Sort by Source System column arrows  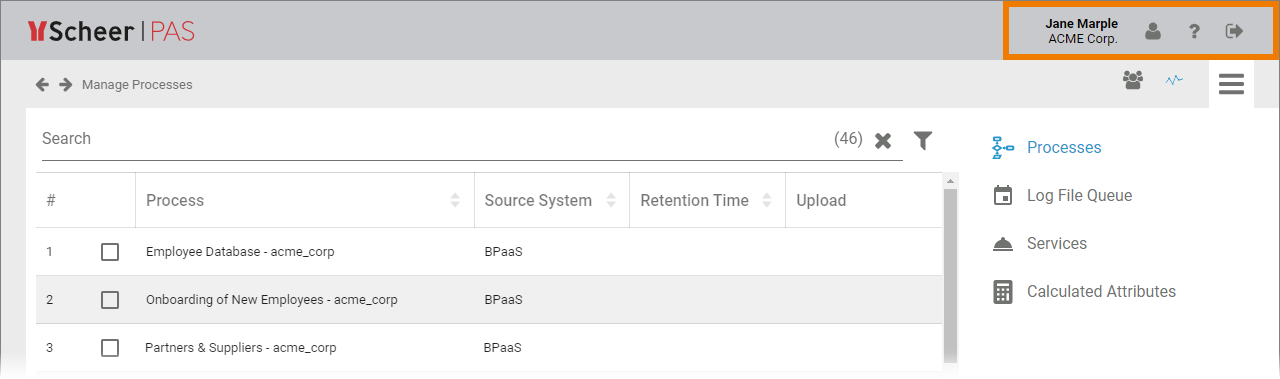click(x=612, y=200)
